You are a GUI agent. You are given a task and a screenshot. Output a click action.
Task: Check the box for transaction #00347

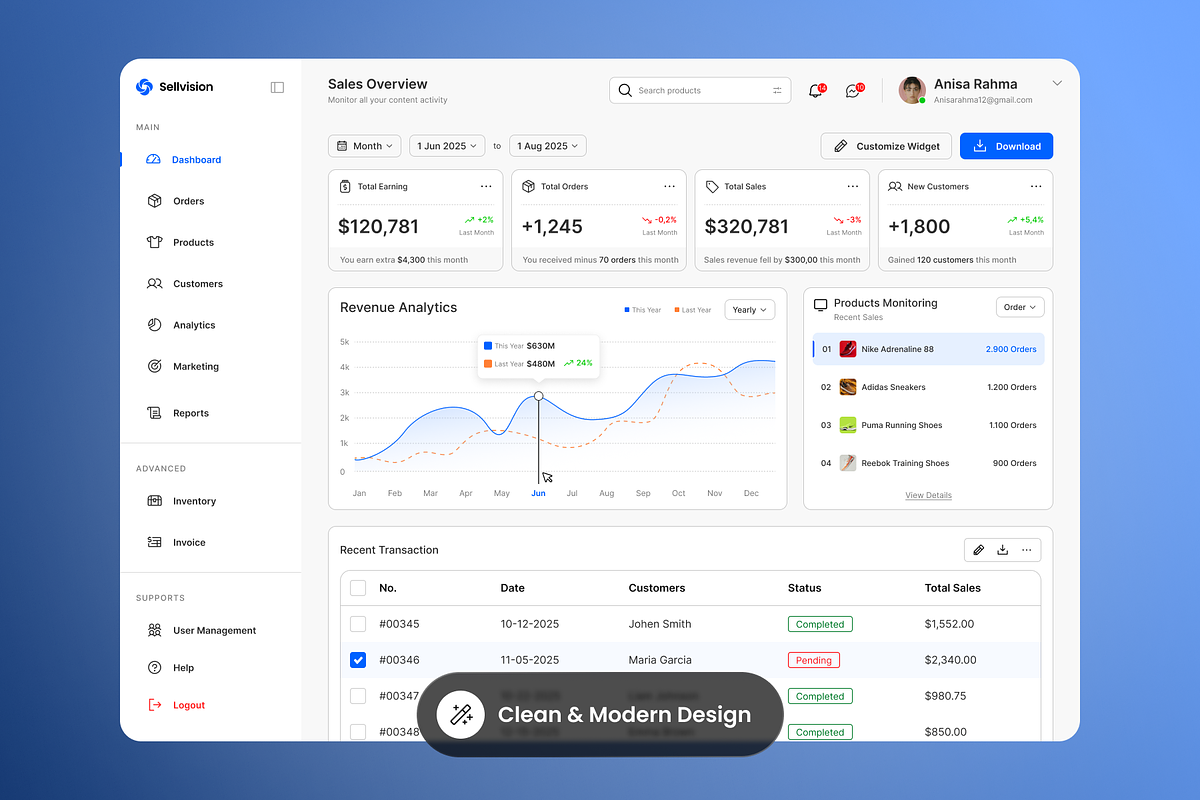pos(358,696)
